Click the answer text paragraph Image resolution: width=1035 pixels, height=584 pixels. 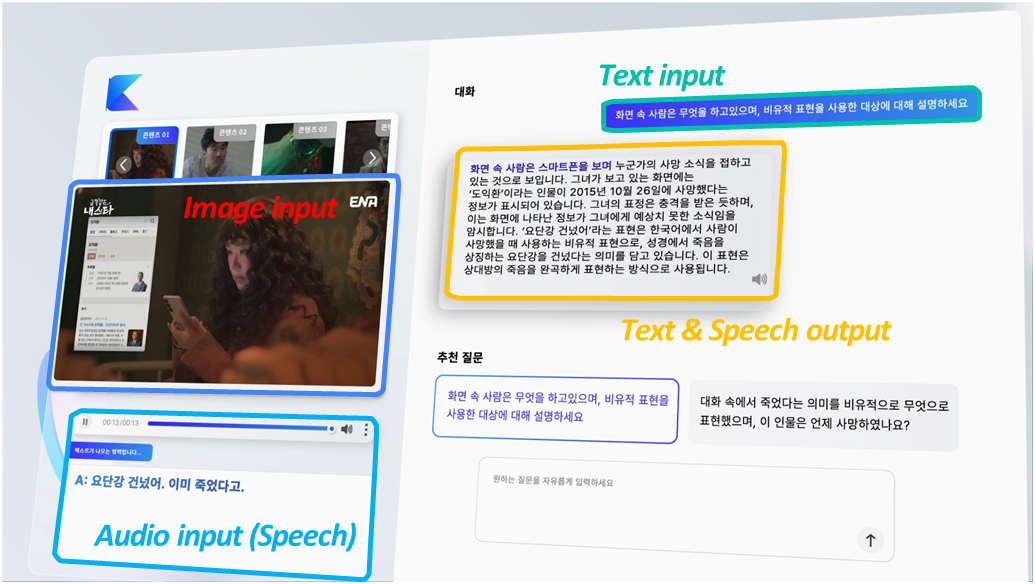609,217
